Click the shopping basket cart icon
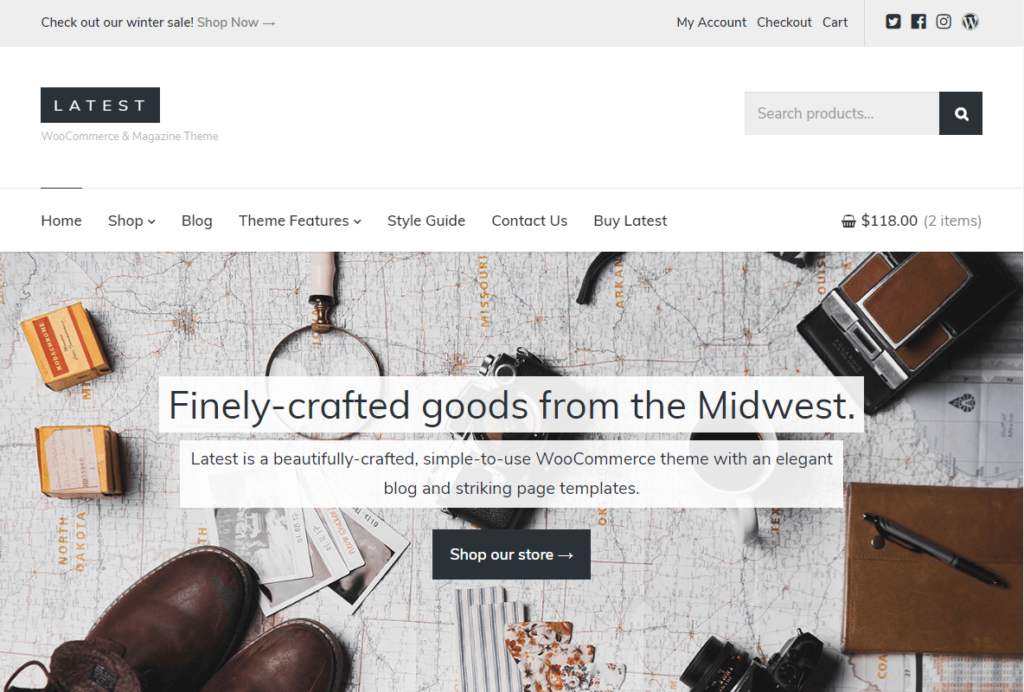This screenshot has width=1024, height=692. click(x=848, y=221)
